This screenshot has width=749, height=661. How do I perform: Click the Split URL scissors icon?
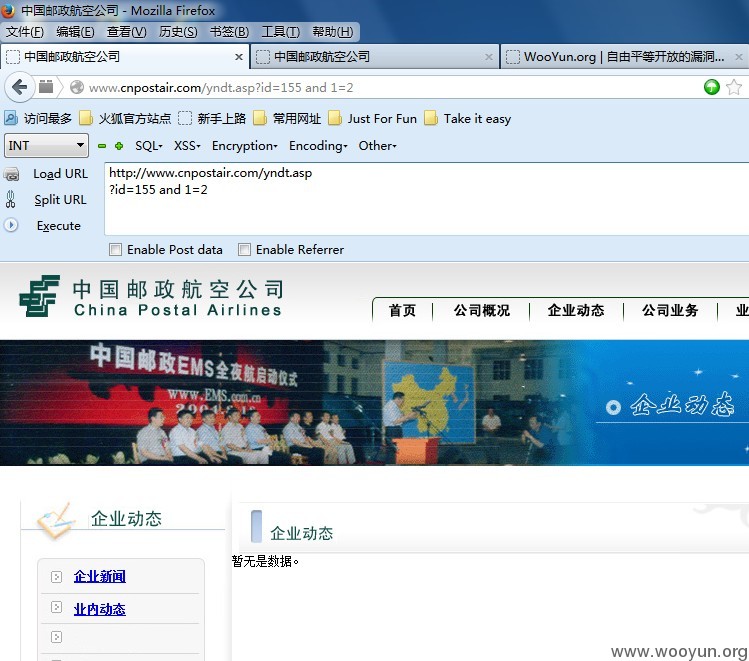point(11,199)
